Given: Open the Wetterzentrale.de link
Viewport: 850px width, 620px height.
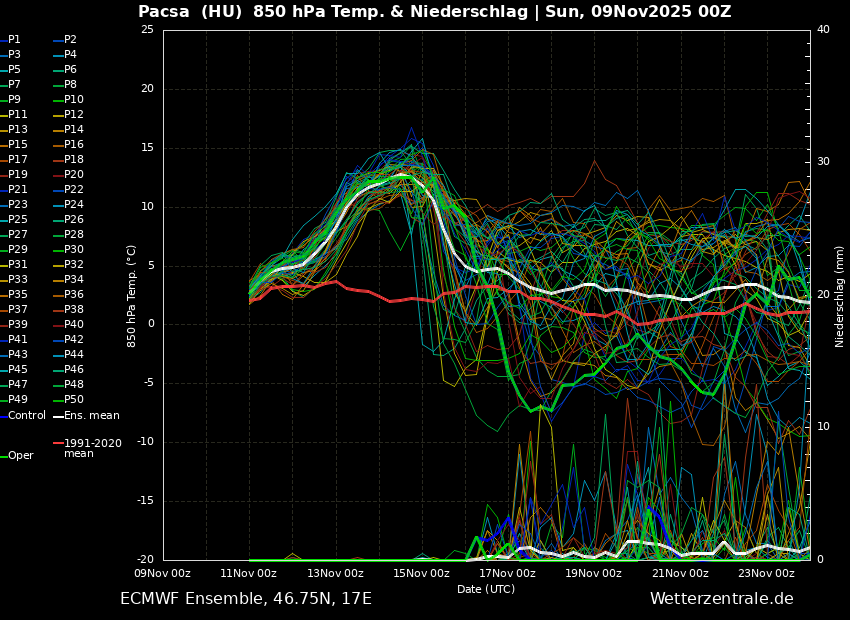Looking at the screenshot, I should [721, 599].
